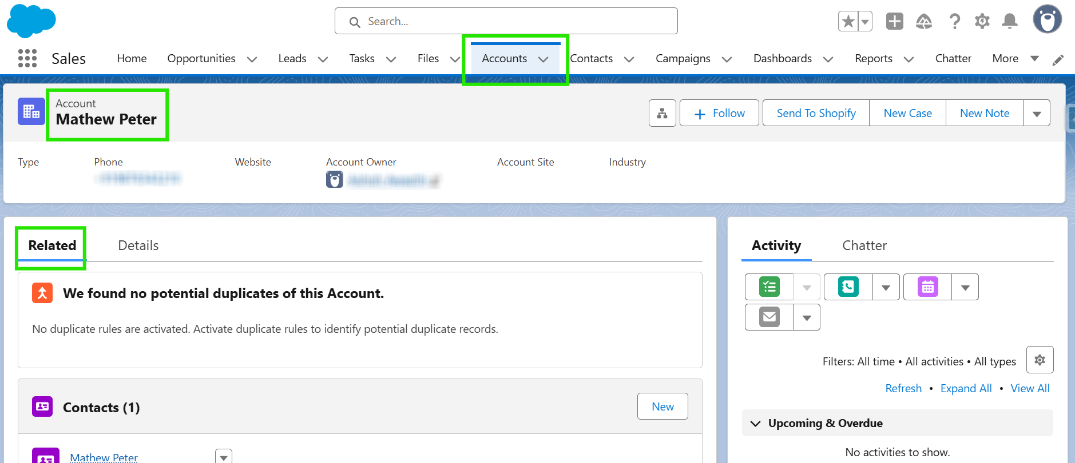Open Global Actions plus icon
This screenshot has width=1075, height=463.
894,21
